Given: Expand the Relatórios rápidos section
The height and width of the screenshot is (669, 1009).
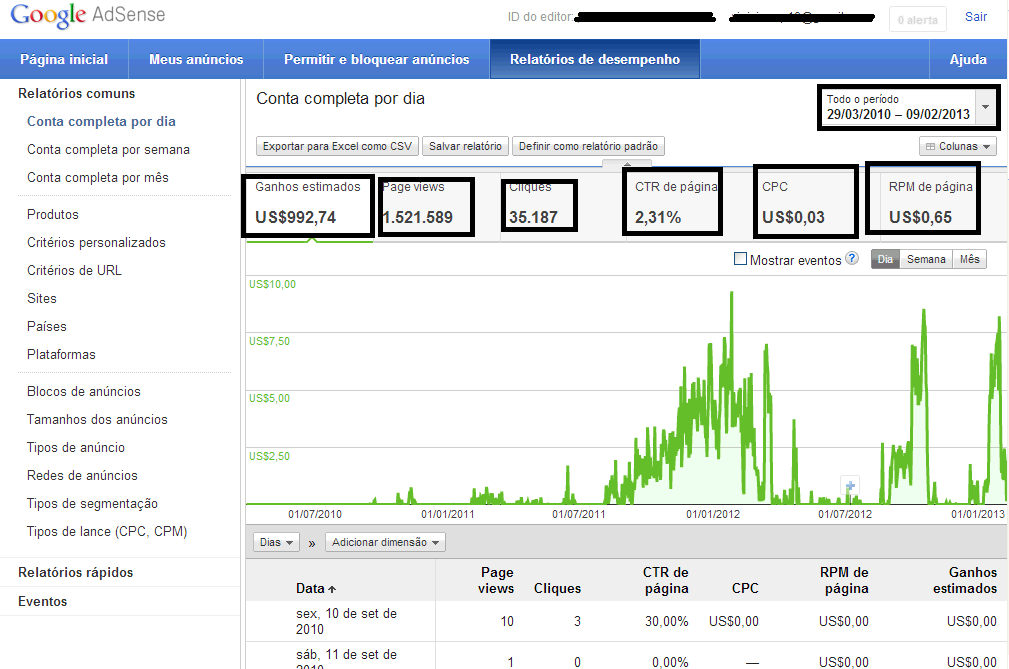Looking at the screenshot, I should pos(76,573).
